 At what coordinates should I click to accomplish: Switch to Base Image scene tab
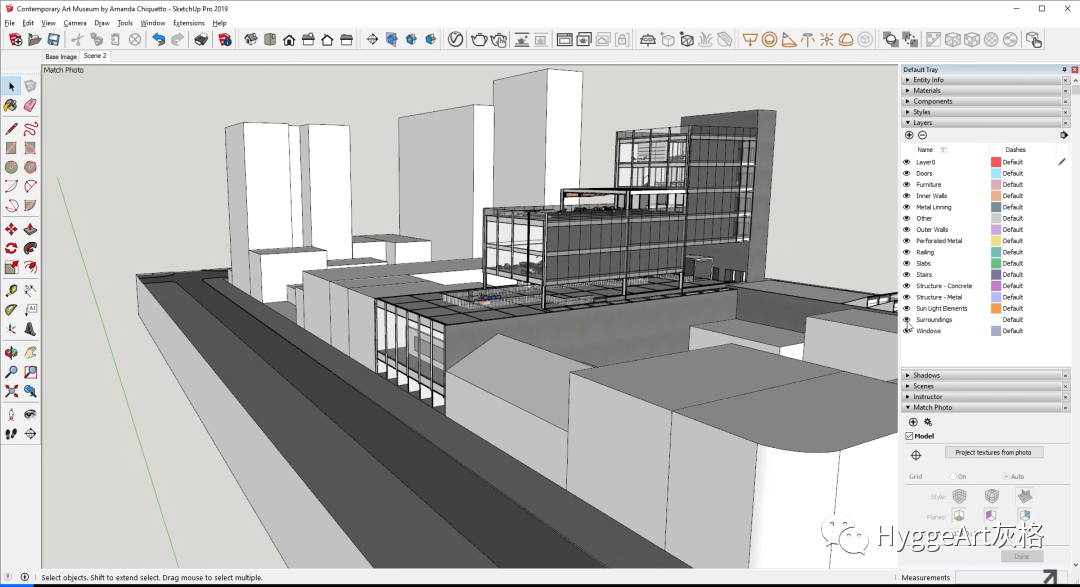(x=61, y=56)
